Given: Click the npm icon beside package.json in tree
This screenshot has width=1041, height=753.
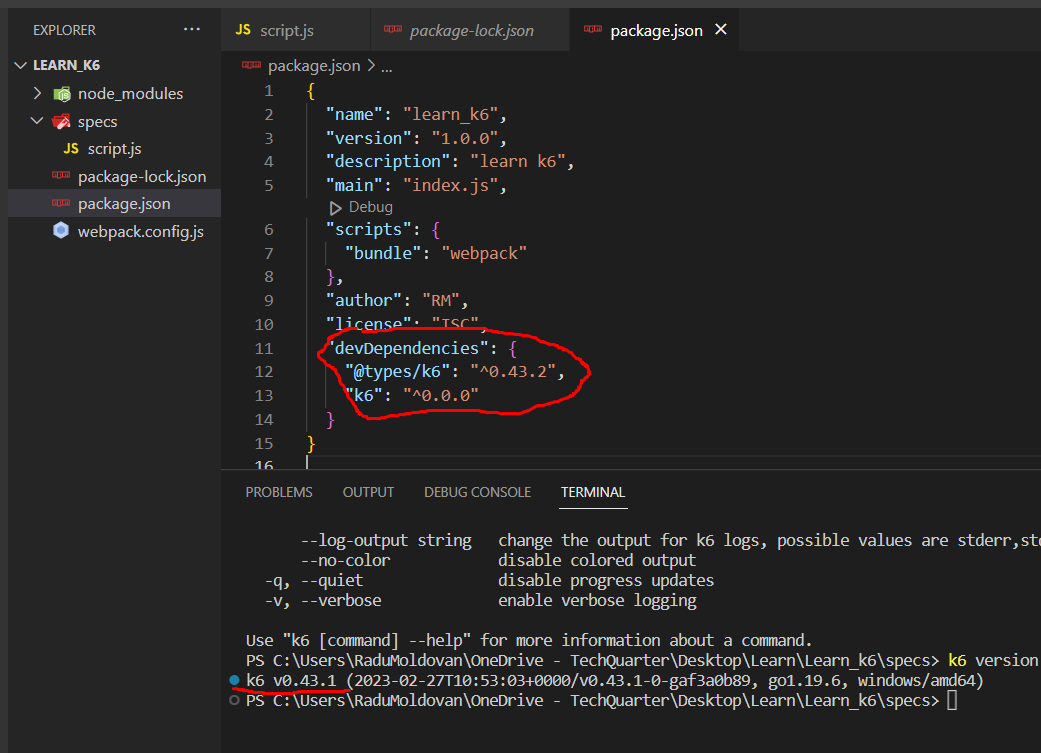Looking at the screenshot, I should coord(61,203).
